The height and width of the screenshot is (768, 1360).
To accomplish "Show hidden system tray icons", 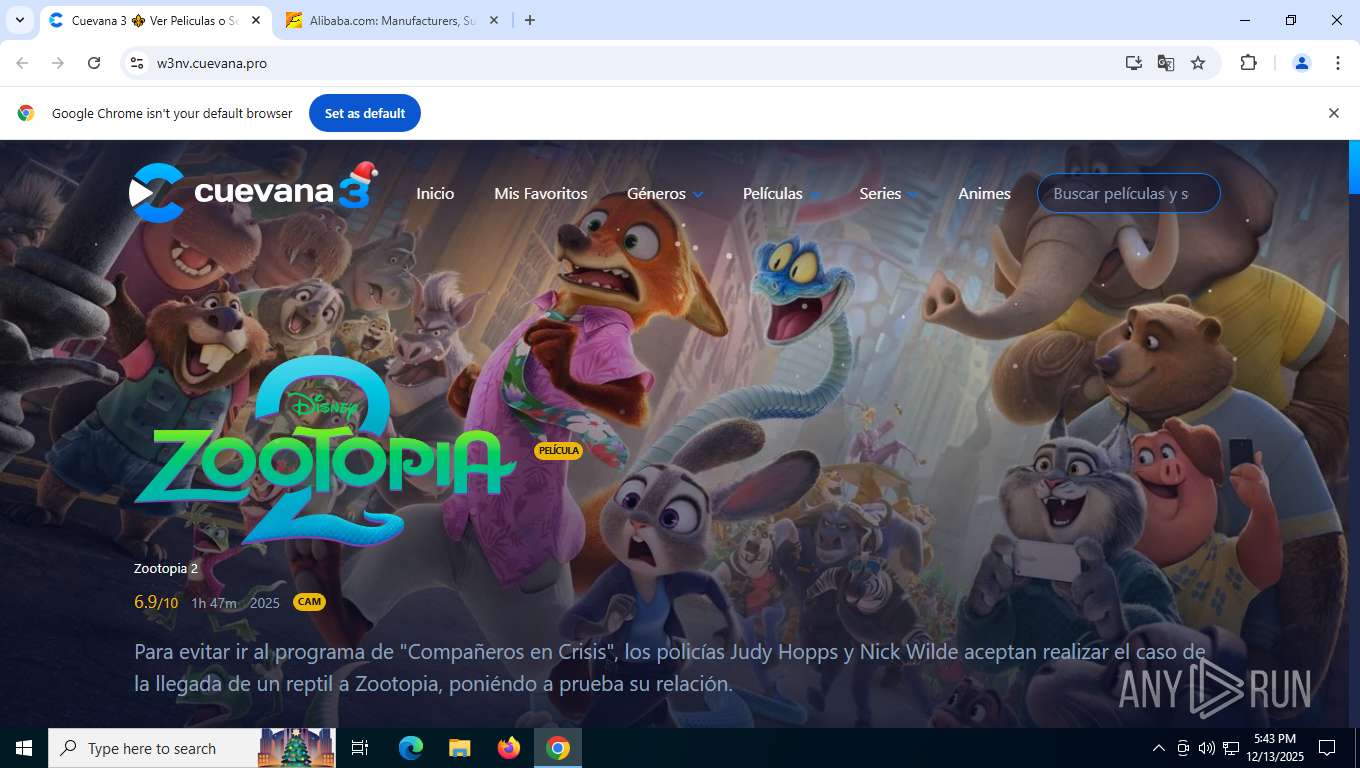I will click(1159, 748).
